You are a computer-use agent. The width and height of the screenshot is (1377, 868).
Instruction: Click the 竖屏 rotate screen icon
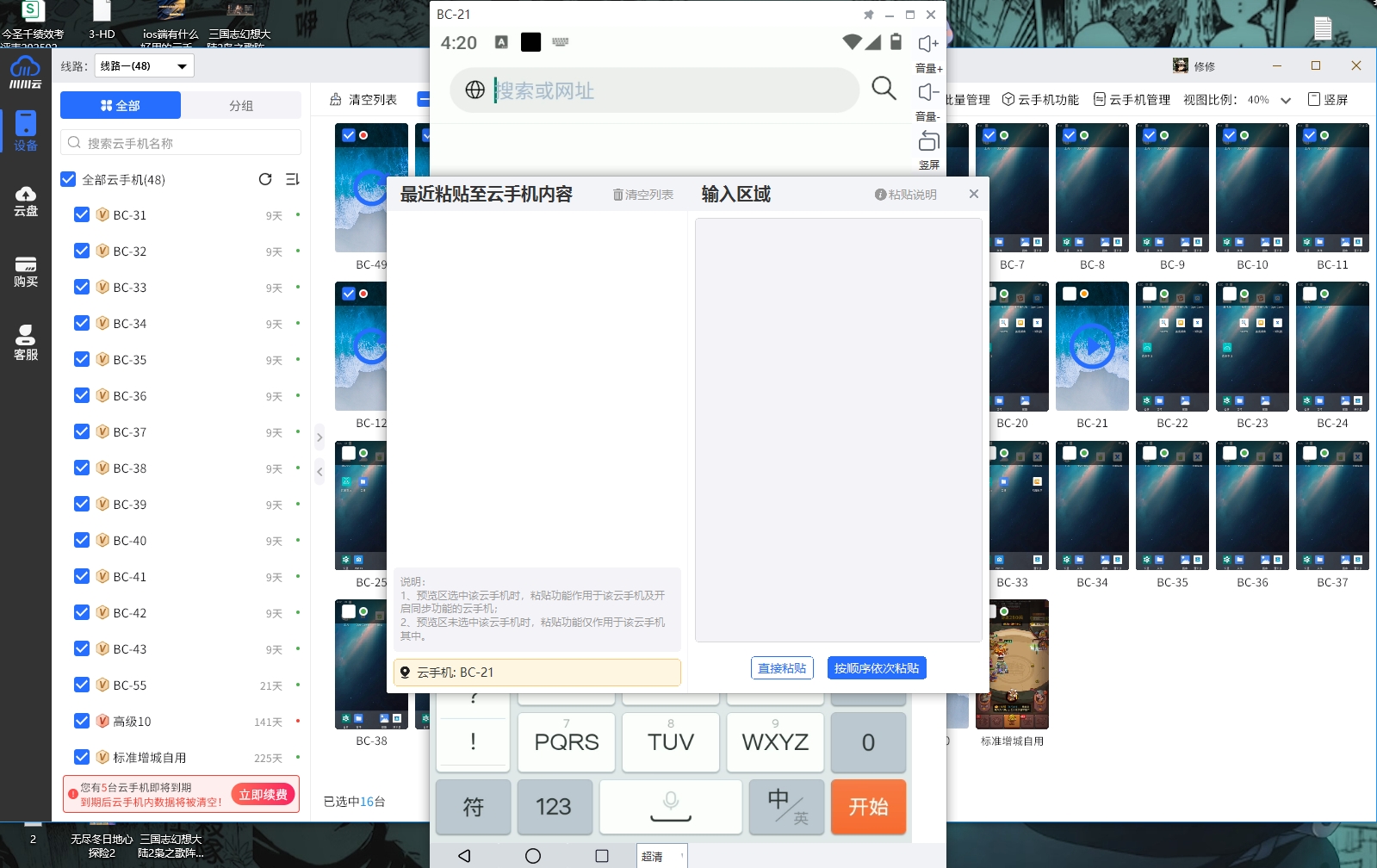[928, 140]
